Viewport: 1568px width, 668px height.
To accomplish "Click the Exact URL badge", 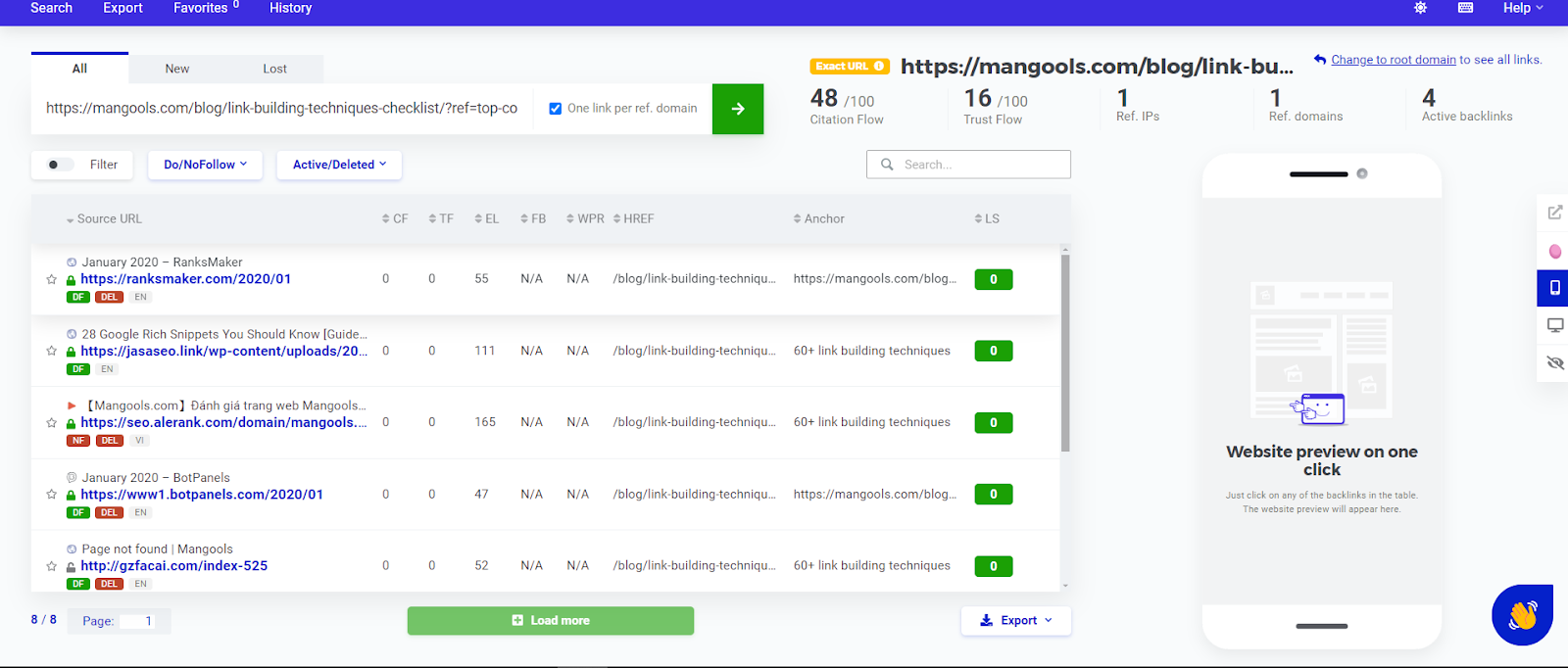I will pos(850,67).
